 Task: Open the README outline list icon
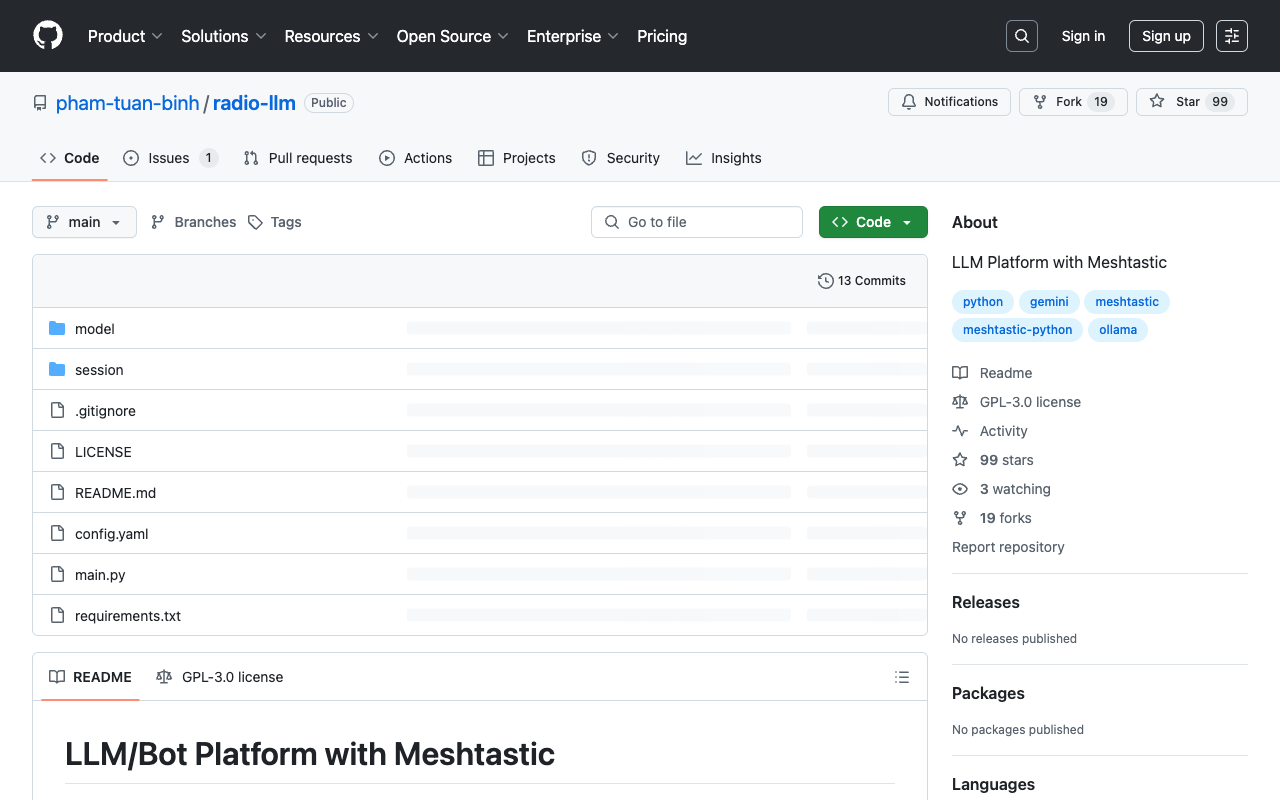tap(901, 677)
